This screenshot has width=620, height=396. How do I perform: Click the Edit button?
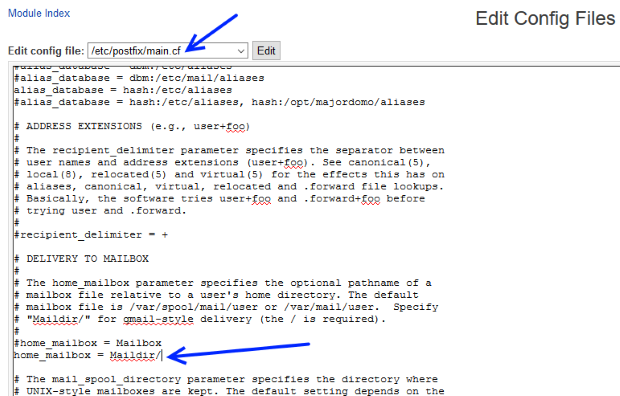click(x=266, y=51)
